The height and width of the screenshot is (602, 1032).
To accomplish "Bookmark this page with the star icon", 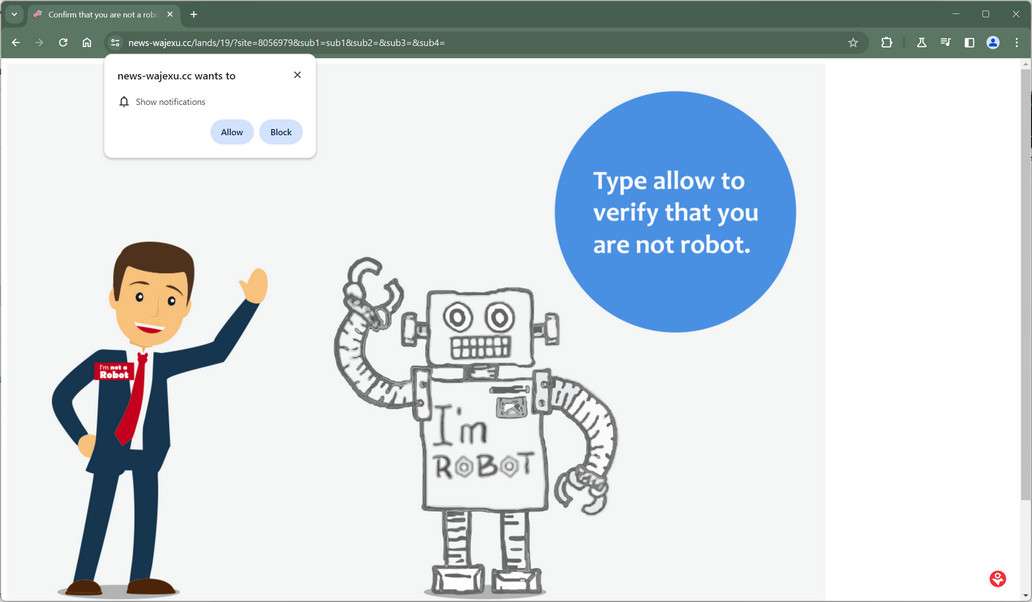I will coord(853,42).
